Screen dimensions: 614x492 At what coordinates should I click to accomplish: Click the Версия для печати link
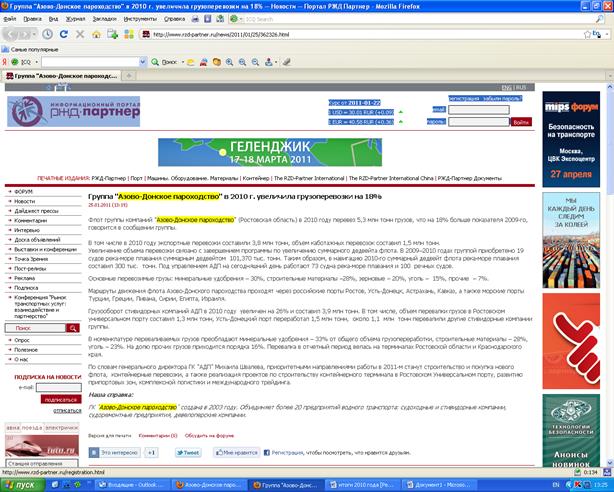[x=110, y=435]
